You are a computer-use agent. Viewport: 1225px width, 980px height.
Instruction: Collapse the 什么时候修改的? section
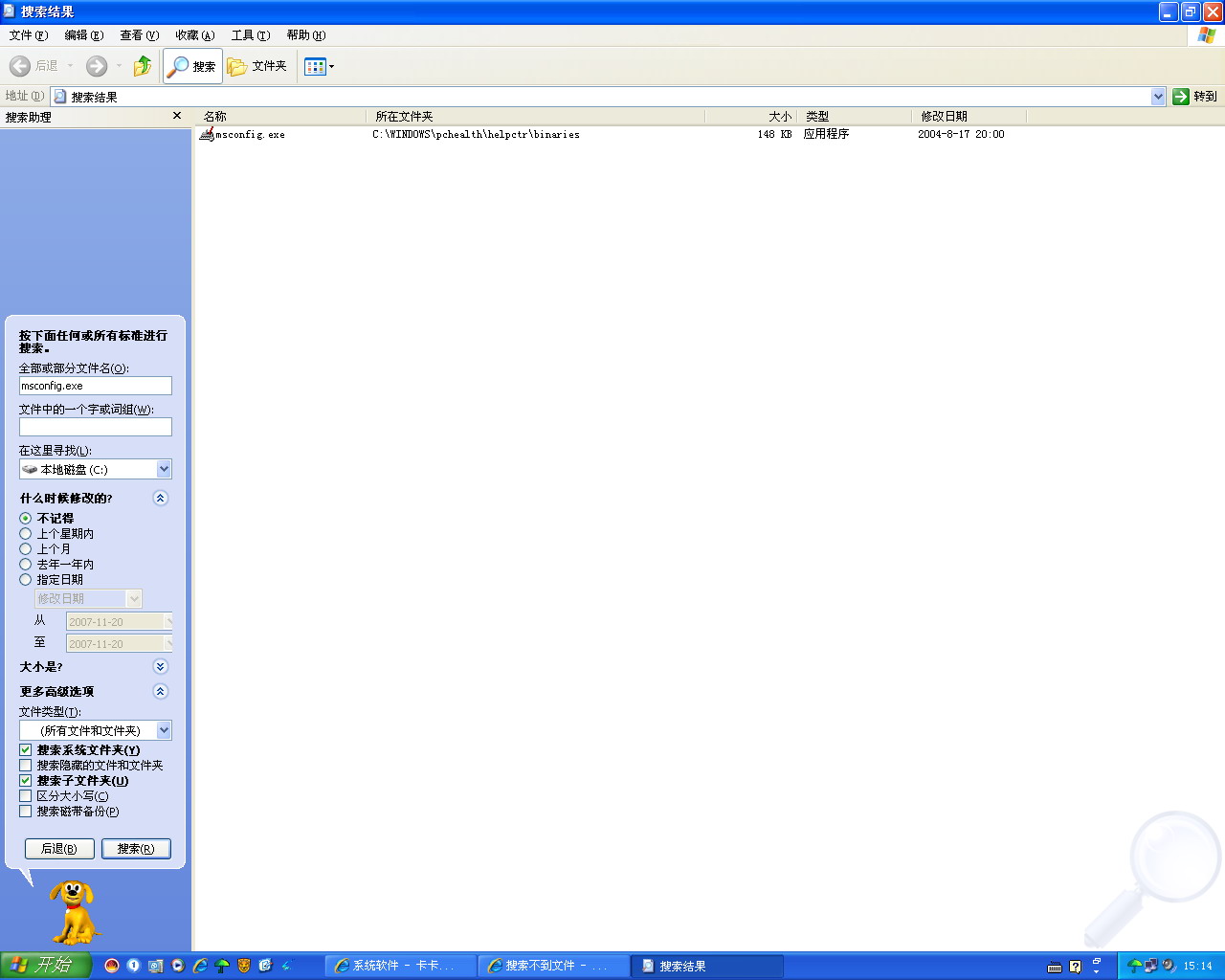[160, 498]
